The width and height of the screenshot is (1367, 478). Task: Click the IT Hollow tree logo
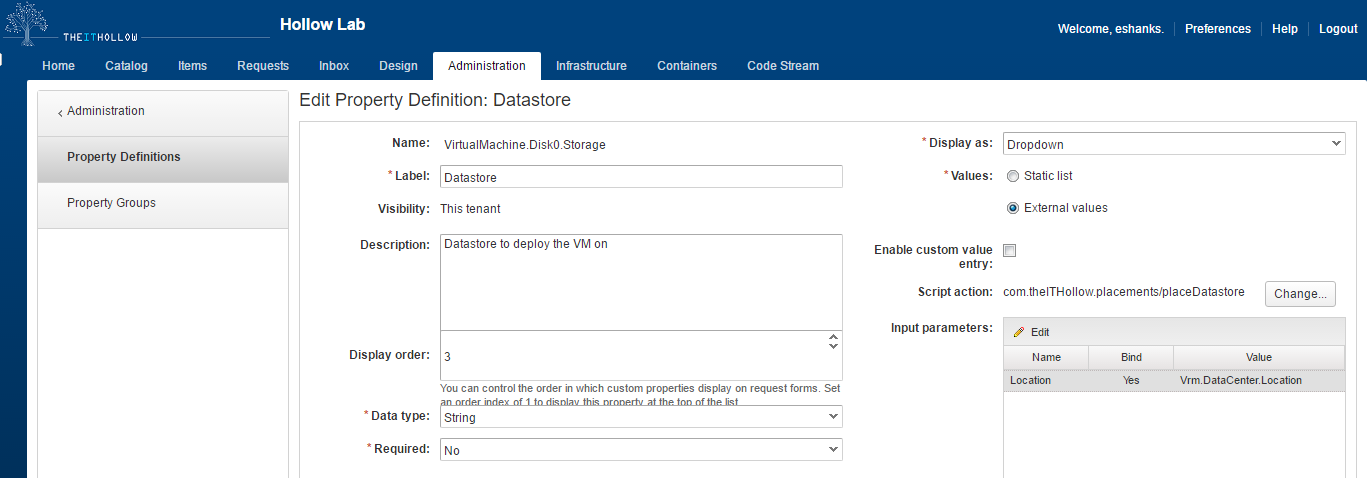pos(27,24)
